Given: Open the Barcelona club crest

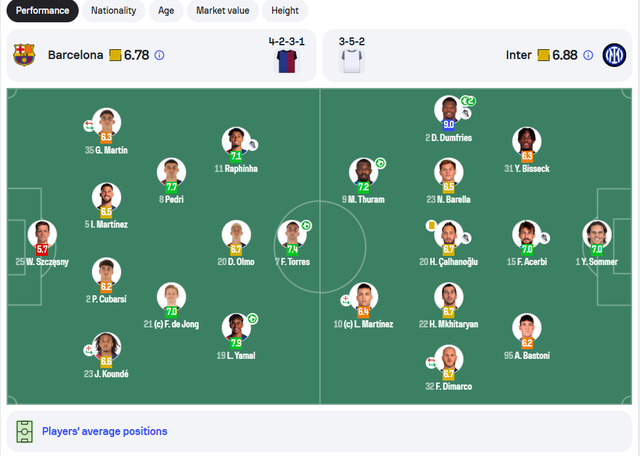Looking at the screenshot, I should pyautogui.click(x=24, y=55).
